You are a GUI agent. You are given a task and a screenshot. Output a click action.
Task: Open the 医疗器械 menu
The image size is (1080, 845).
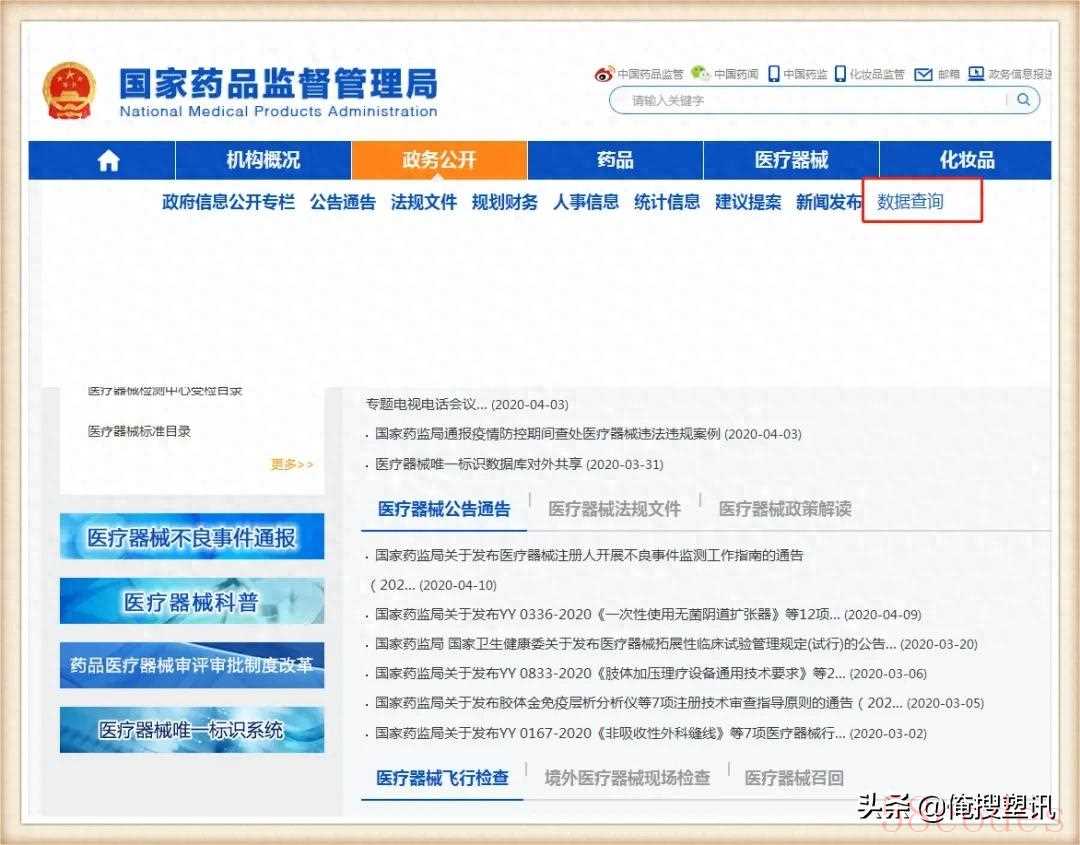[791, 160]
